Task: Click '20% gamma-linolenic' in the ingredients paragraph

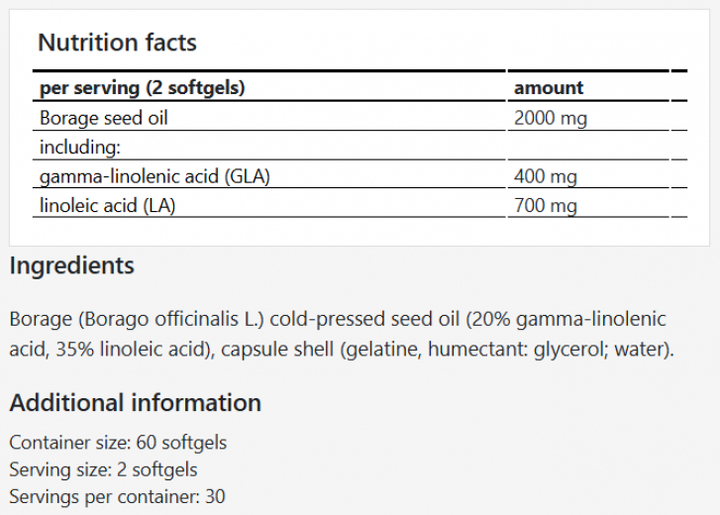Action: click(x=578, y=320)
